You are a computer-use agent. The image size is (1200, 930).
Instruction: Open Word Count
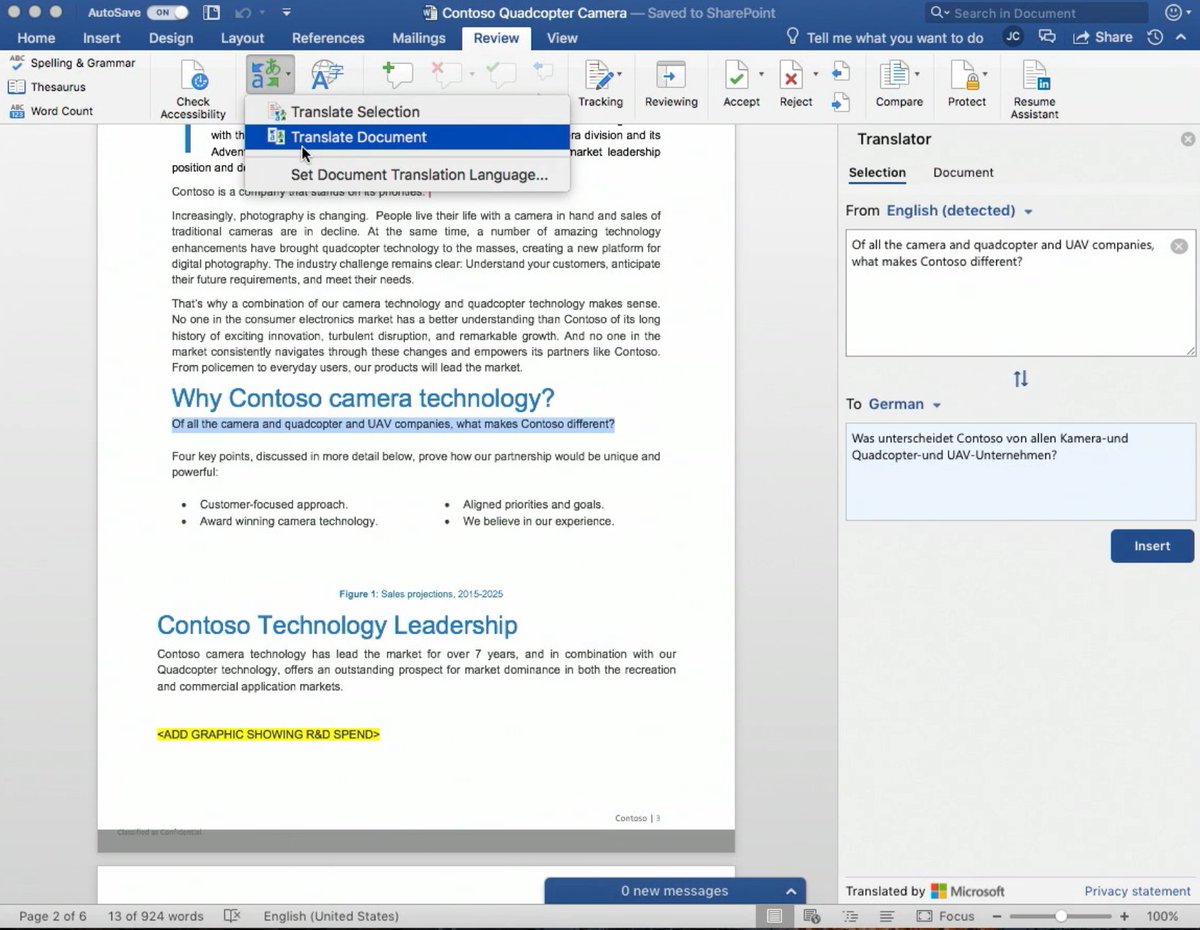click(x=51, y=111)
